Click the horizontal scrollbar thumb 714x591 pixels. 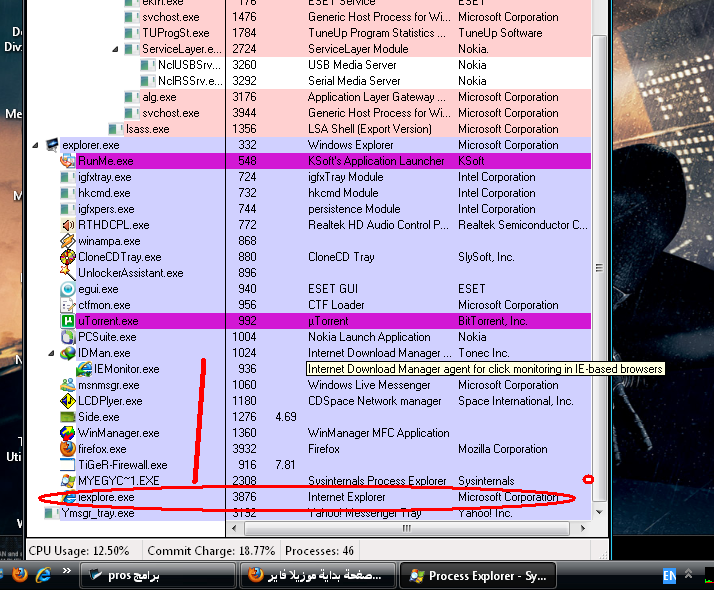[407, 528]
